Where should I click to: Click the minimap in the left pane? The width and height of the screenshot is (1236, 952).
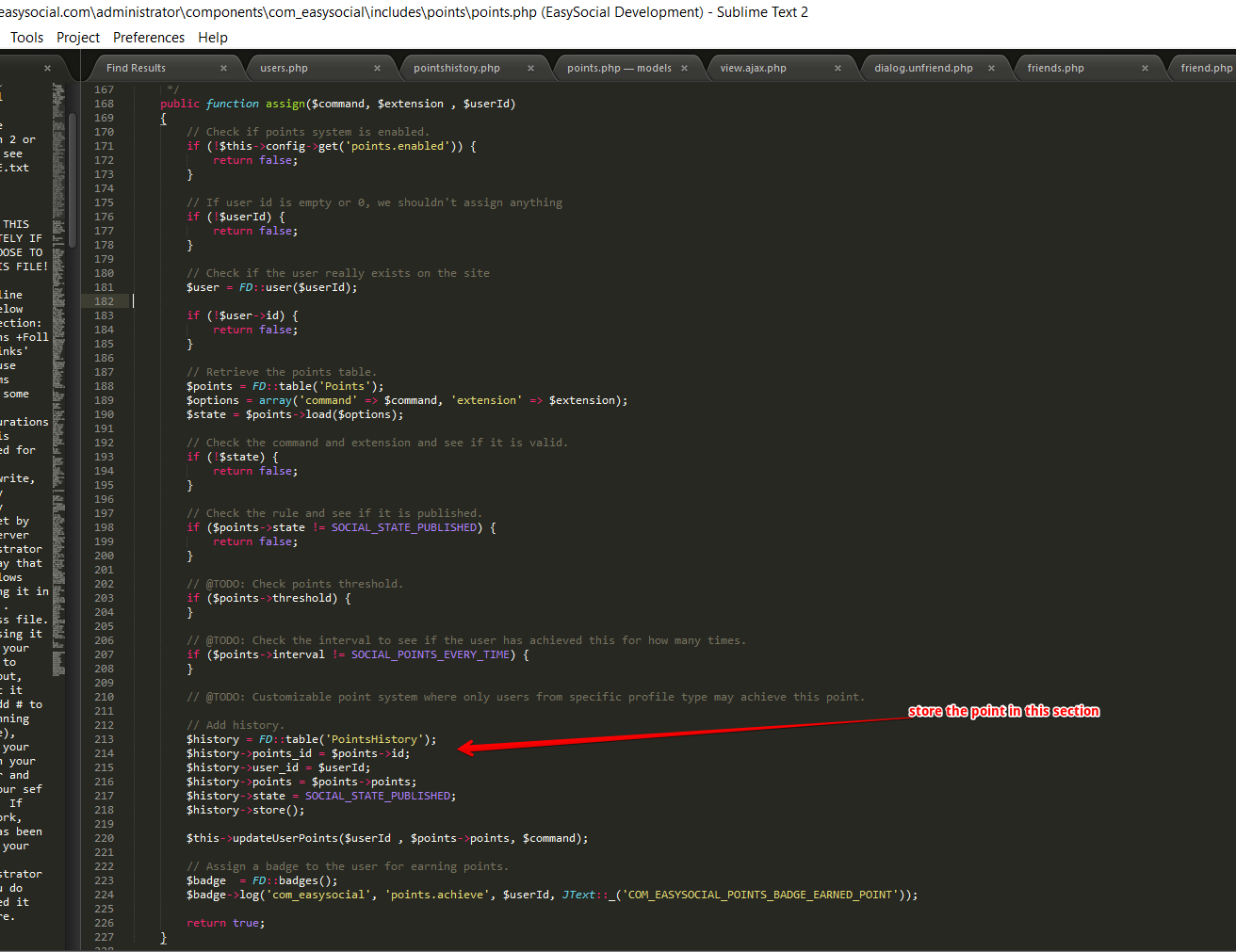58,377
